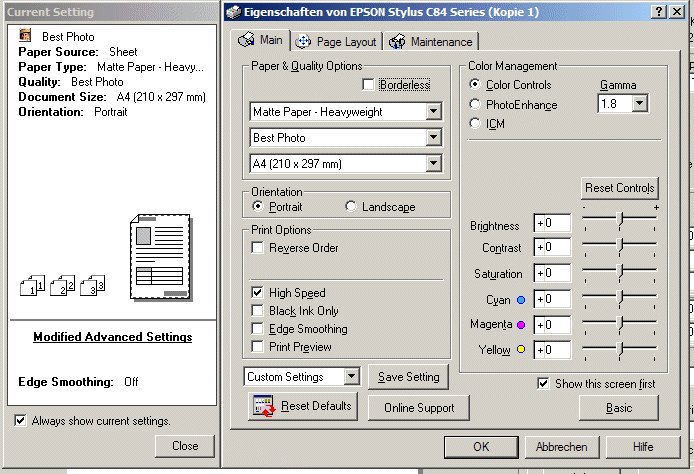The image size is (694, 474).
Task: Click the Main tab printer icon
Action: click(246, 40)
